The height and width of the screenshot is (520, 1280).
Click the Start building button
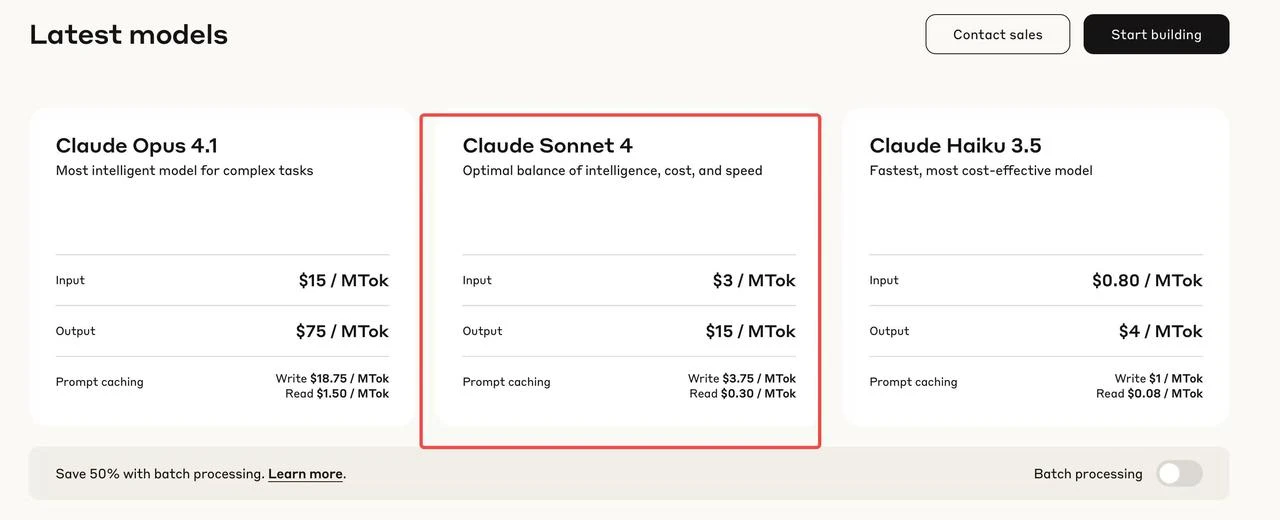click(x=1156, y=34)
